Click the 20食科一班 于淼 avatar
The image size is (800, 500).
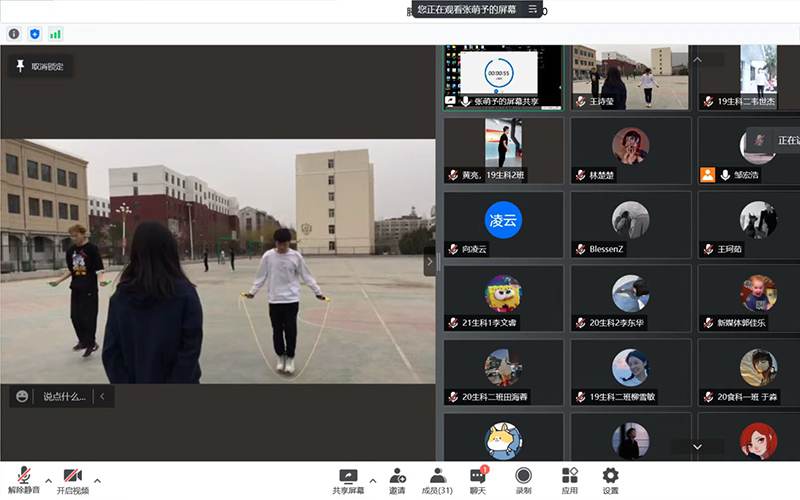coord(759,367)
